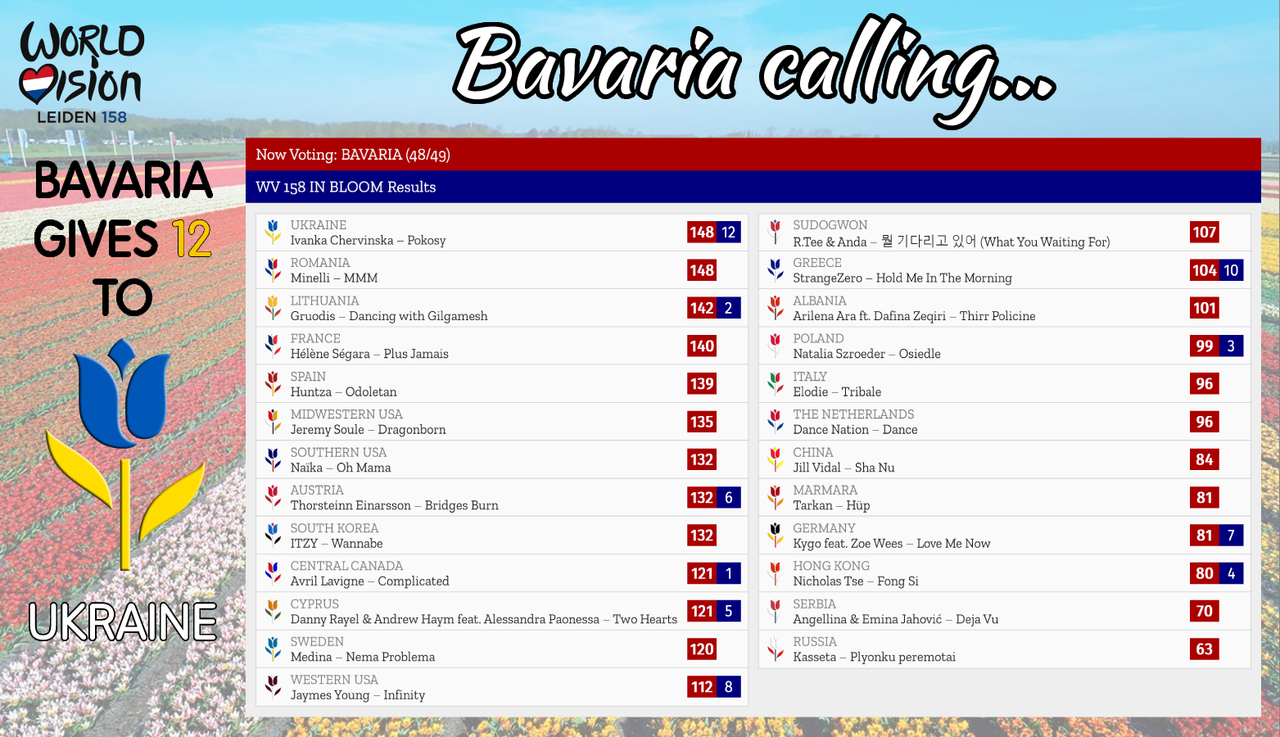Viewport: 1280px width, 737px height.
Task: Click the tulip icon next to FRANCE
Action: (272, 346)
